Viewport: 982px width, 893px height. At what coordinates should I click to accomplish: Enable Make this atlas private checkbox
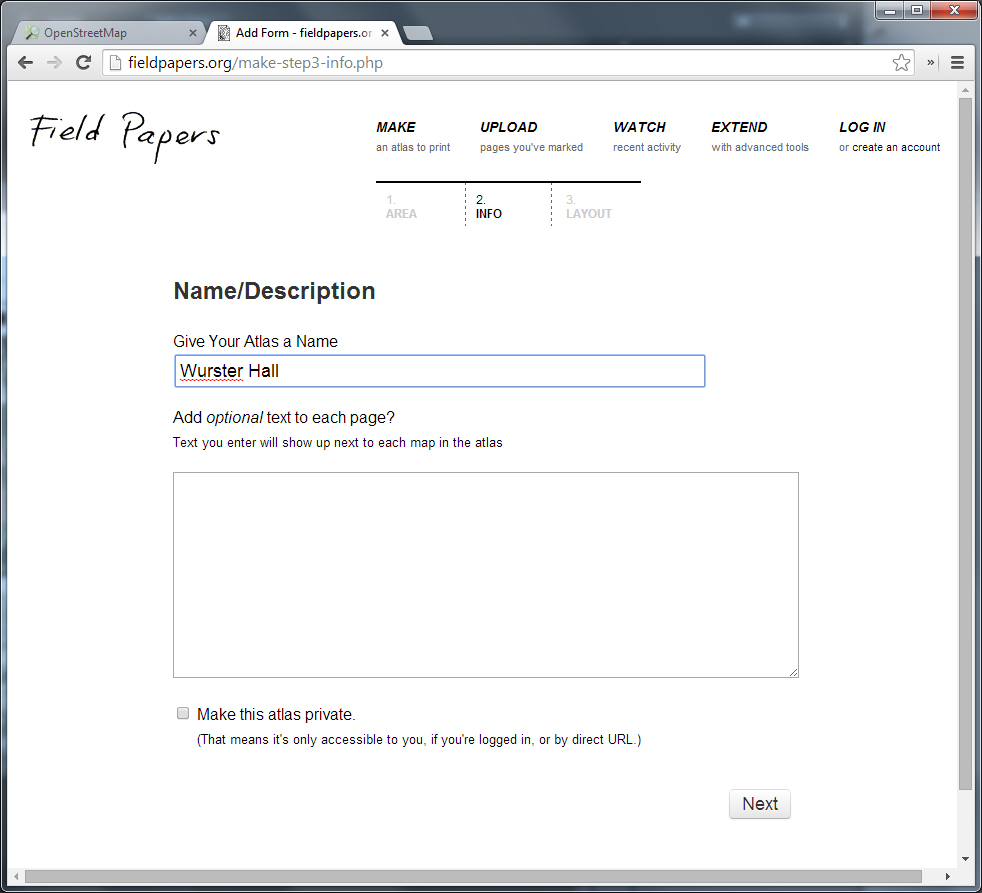(x=183, y=713)
